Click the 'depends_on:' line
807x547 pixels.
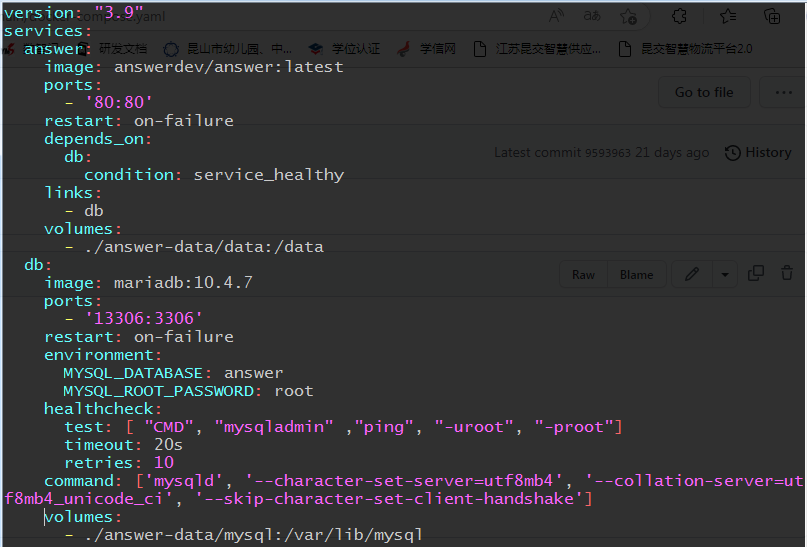tap(98, 139)
